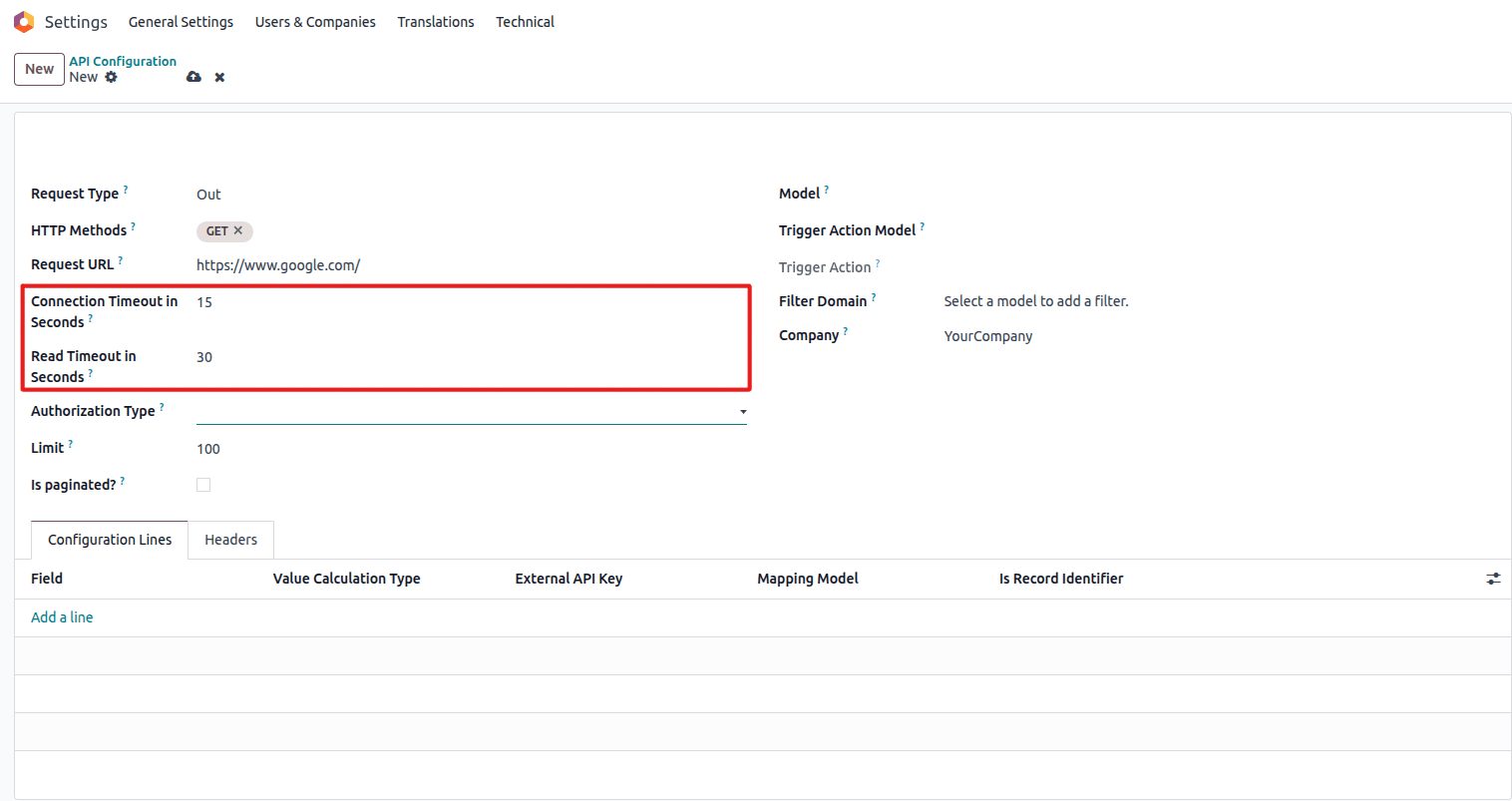Screen dimensions: 1512x801
Task: Show help tooltip beside Model label
Action: coord(826,189)
